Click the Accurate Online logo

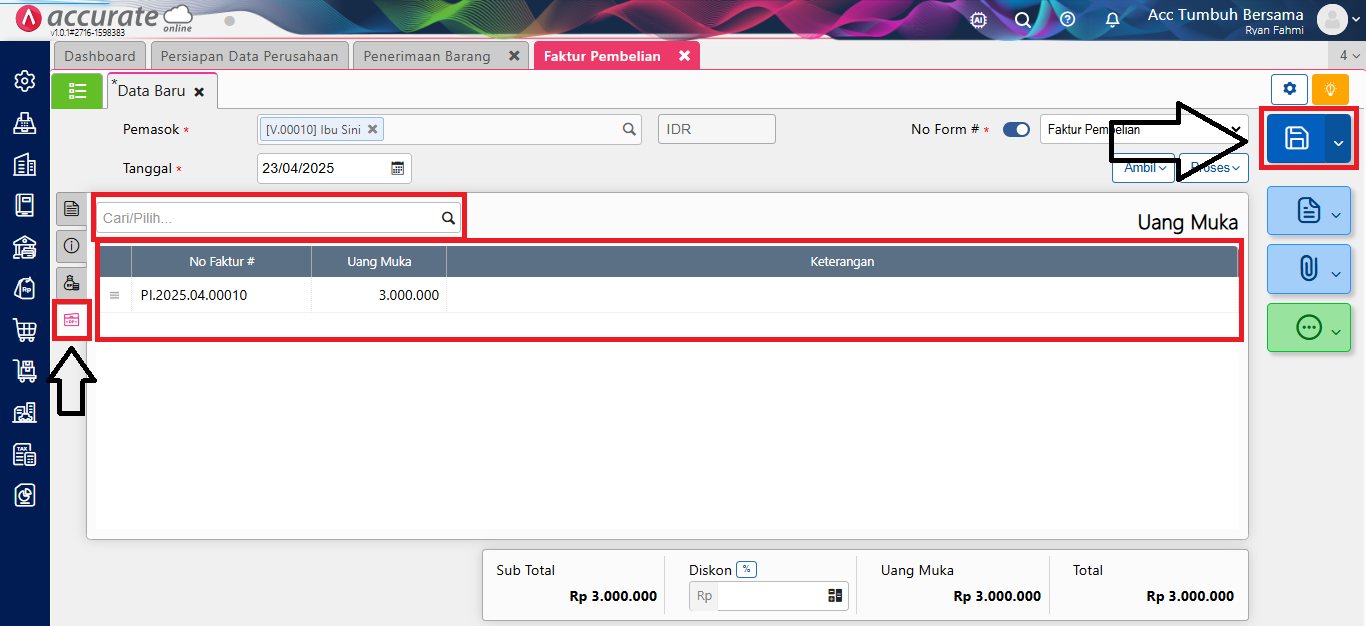pyautogui.click(x=104, y=20)
